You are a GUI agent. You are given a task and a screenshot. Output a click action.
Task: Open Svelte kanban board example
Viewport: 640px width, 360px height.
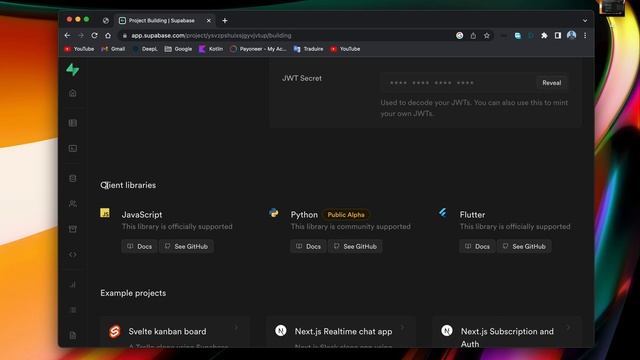point(175,332)
